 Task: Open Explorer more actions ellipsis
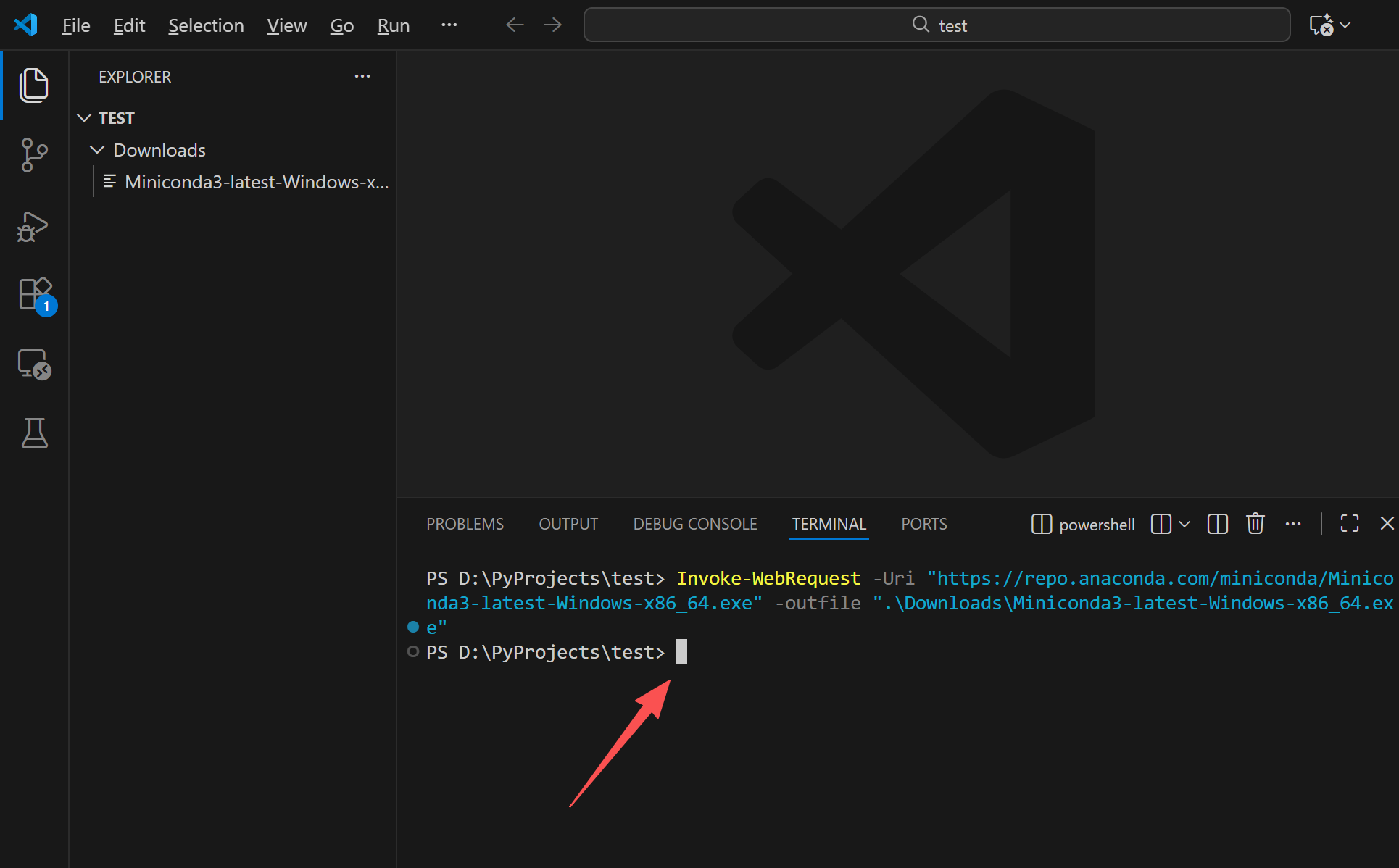pos(362,76)
